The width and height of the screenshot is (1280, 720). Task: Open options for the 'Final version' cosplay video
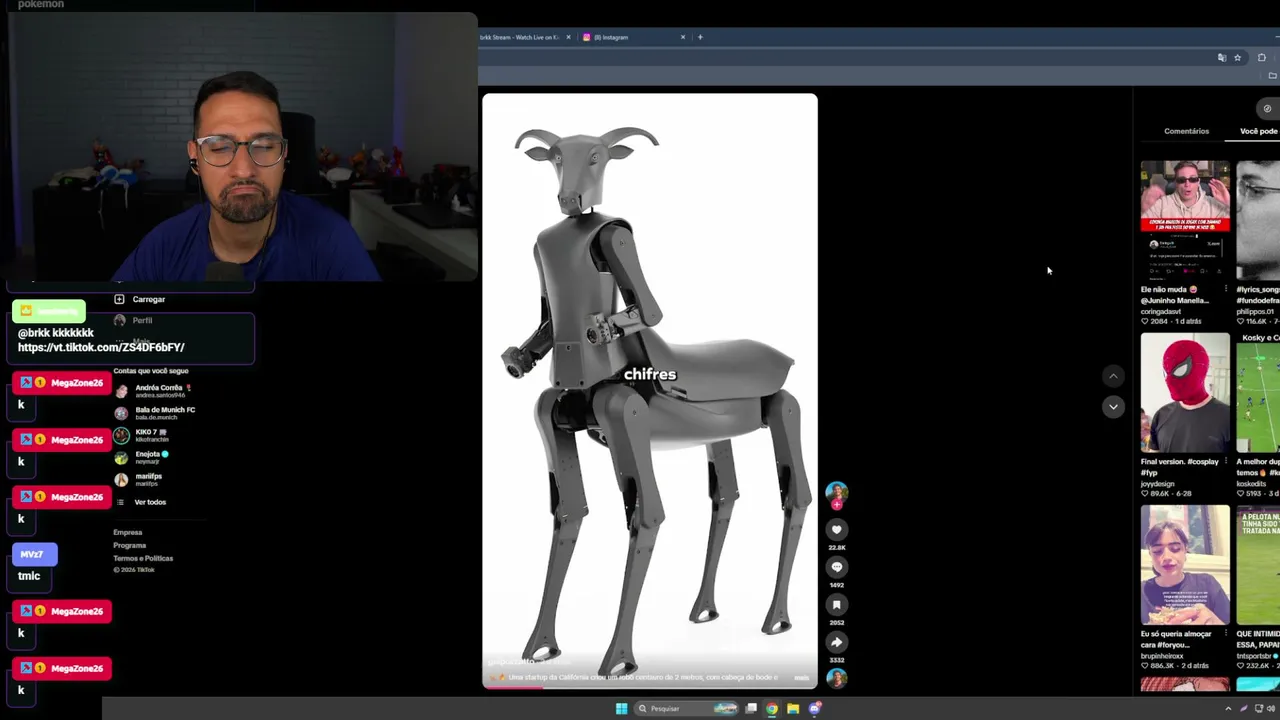pos(1226,462)
